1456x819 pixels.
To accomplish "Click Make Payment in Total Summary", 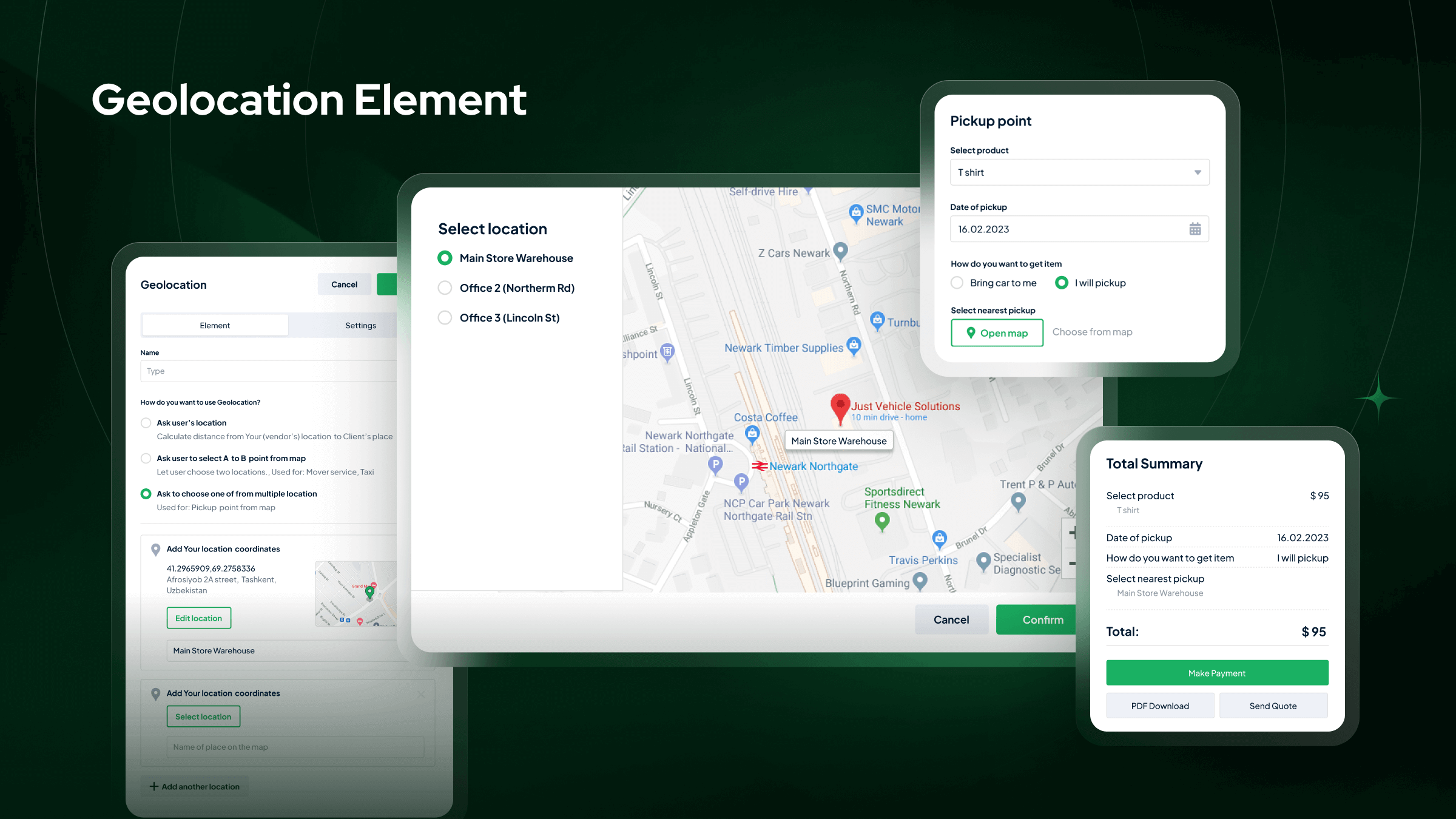I will [1216, 673].
